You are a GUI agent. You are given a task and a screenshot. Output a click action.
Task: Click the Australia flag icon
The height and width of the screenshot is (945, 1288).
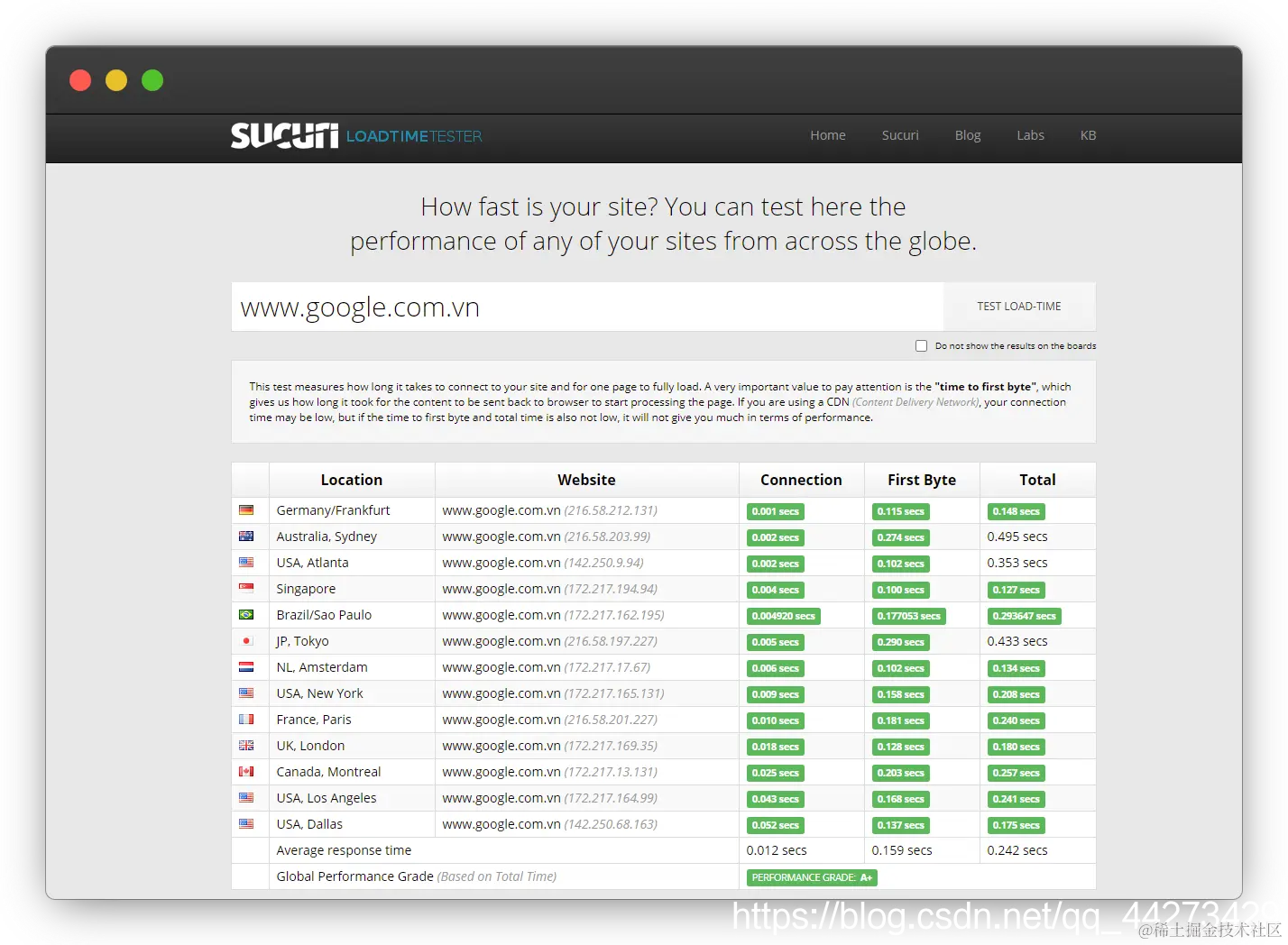pos(246,537)
